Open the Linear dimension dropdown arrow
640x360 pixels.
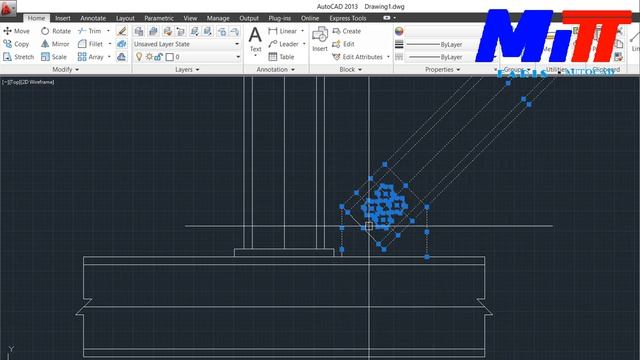[x=302, y=31]
